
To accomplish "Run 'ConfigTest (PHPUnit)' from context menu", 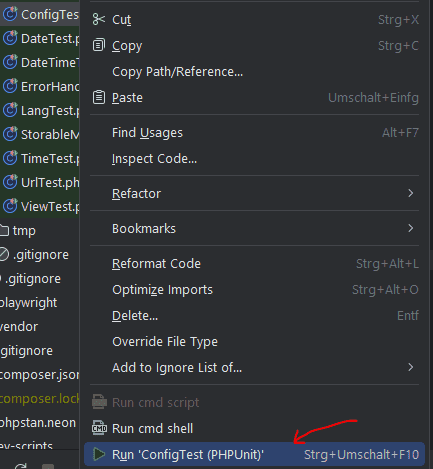I will click(x=255, y=454).
